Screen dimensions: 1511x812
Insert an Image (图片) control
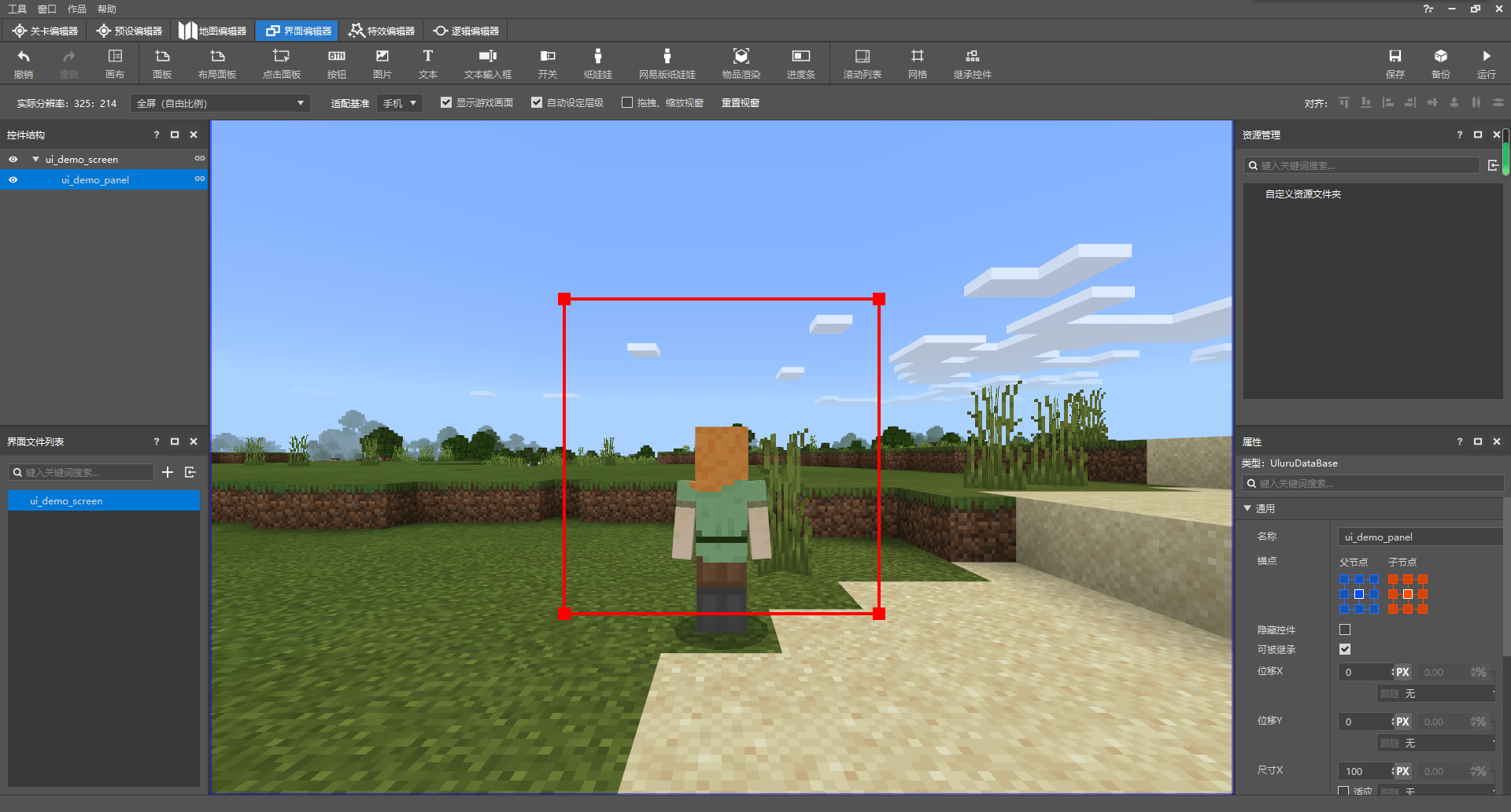tap(382, 64)
